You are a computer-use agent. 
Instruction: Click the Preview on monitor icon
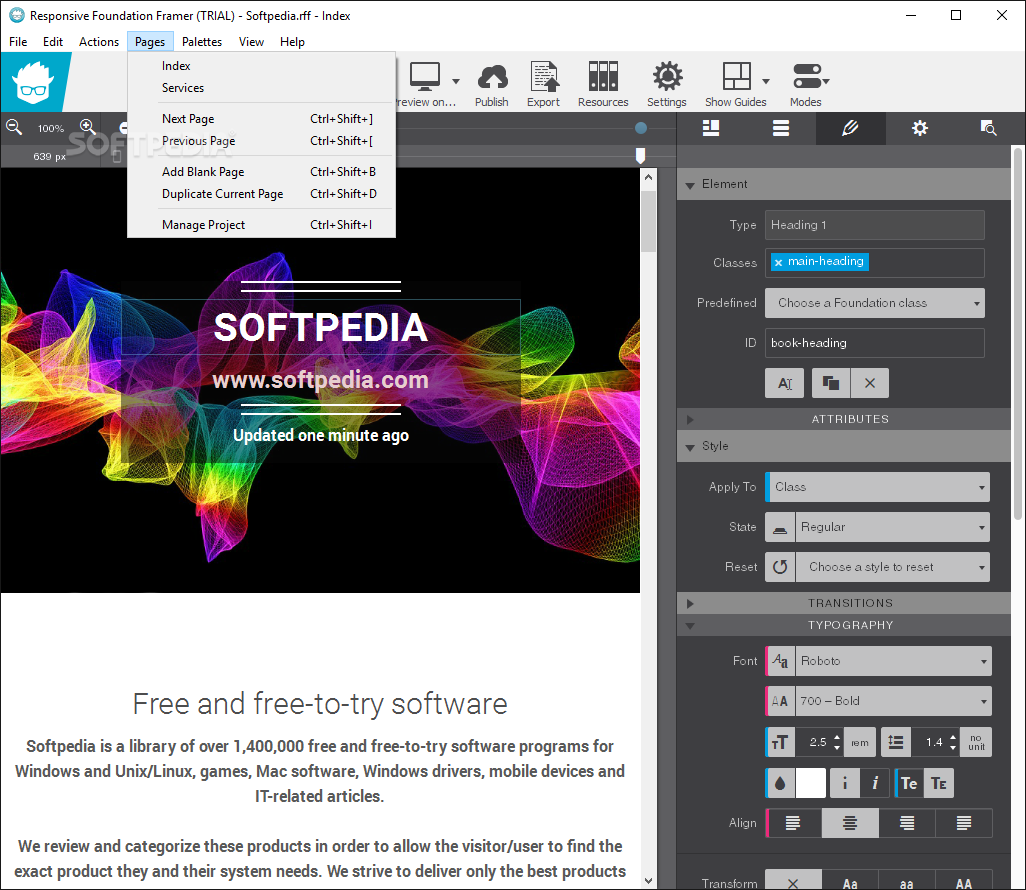coord(425,77)
